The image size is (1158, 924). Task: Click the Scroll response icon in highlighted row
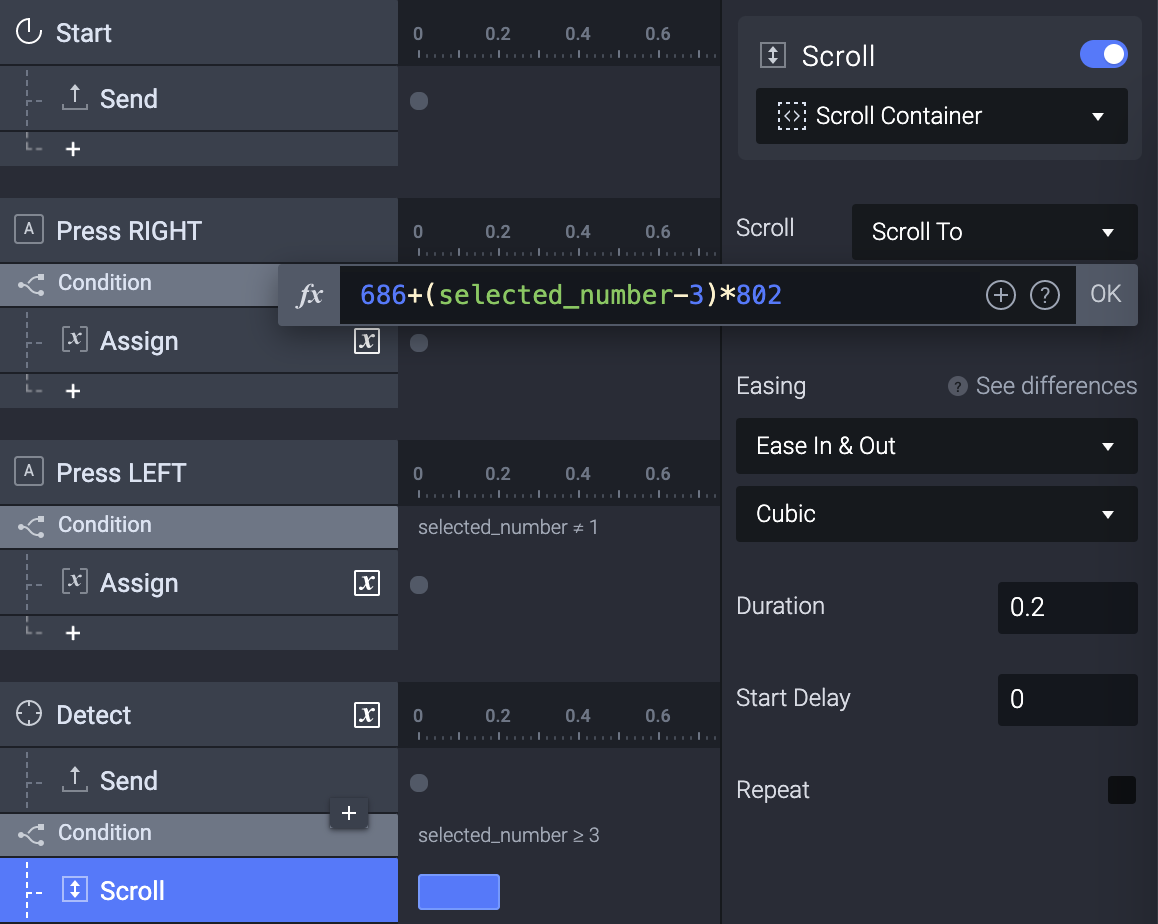pos(75,889)
